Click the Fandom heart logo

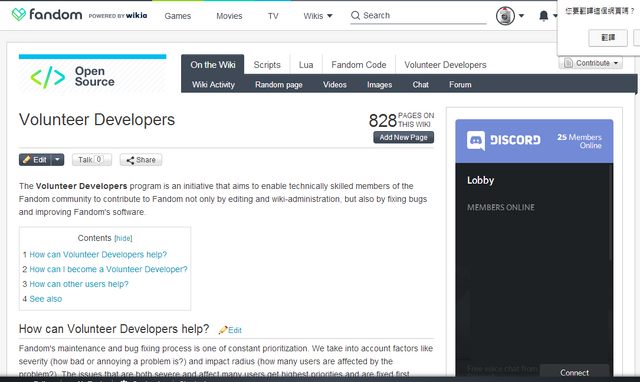pyautogui.click(x=19, y=15)
